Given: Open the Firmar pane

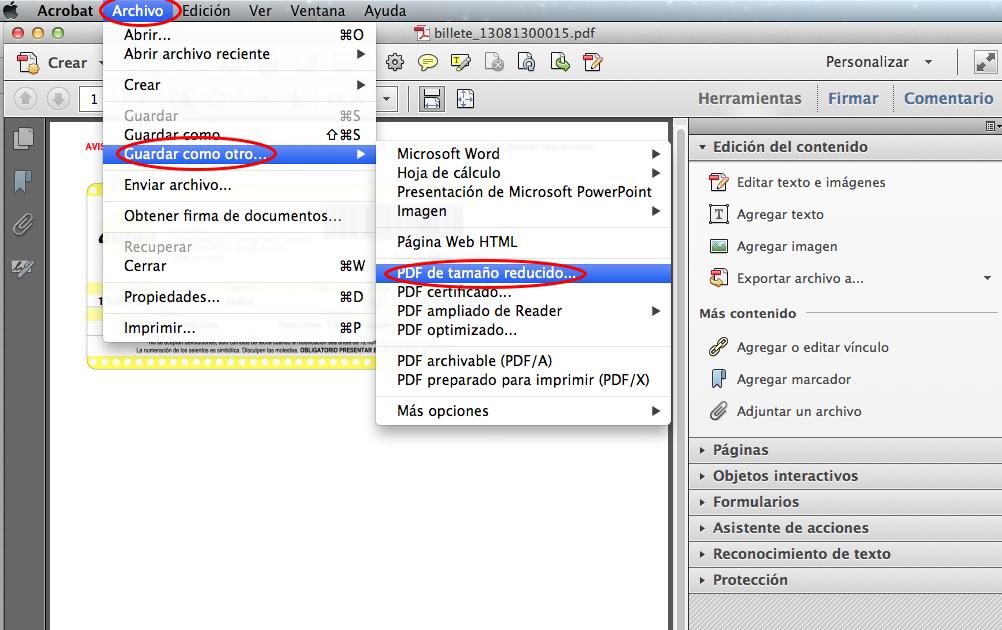Looking at the screenshot, I should point(853,98).
